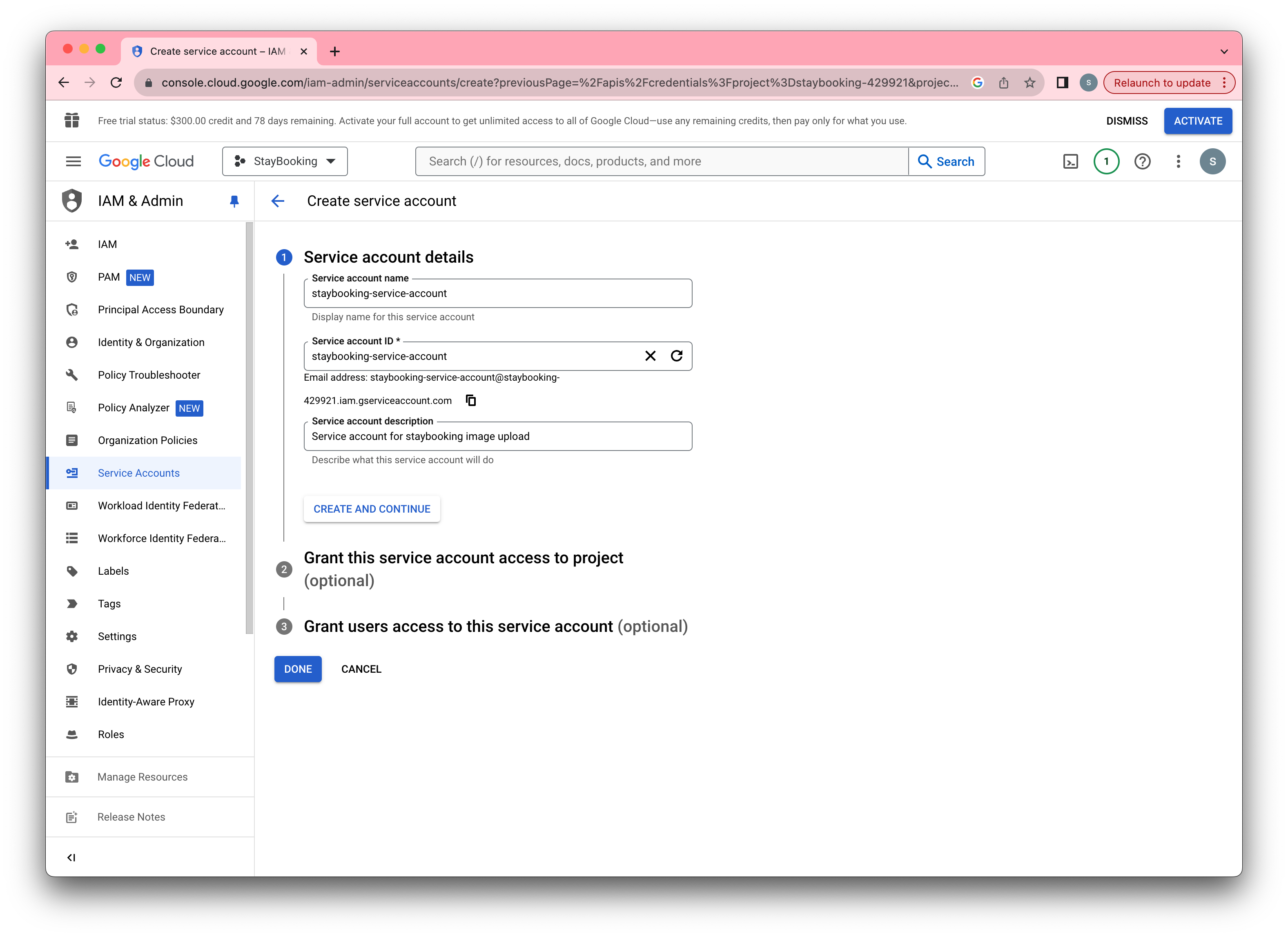Click the Create and Continue button
This screenshot has height=937, width=1288.
pos(372,509)
